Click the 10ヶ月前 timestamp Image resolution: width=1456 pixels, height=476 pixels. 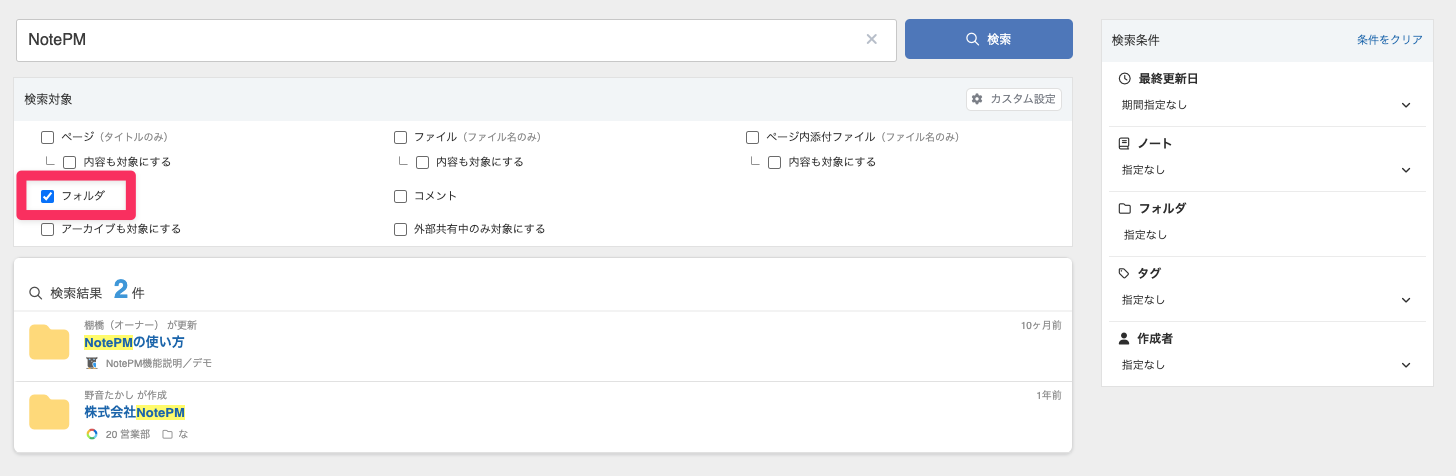[1041, 325]
